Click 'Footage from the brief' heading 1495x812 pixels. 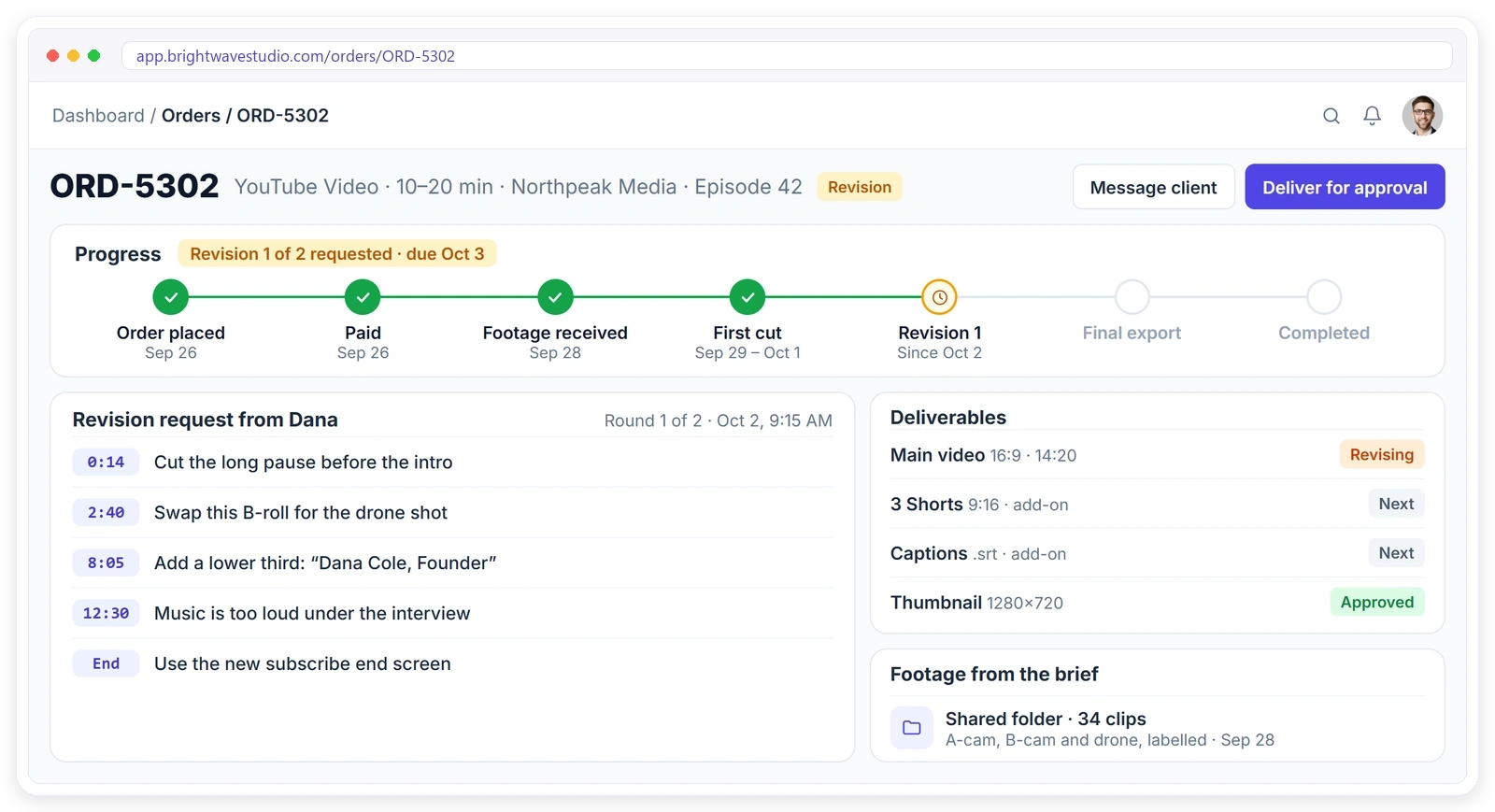[994, 675]
